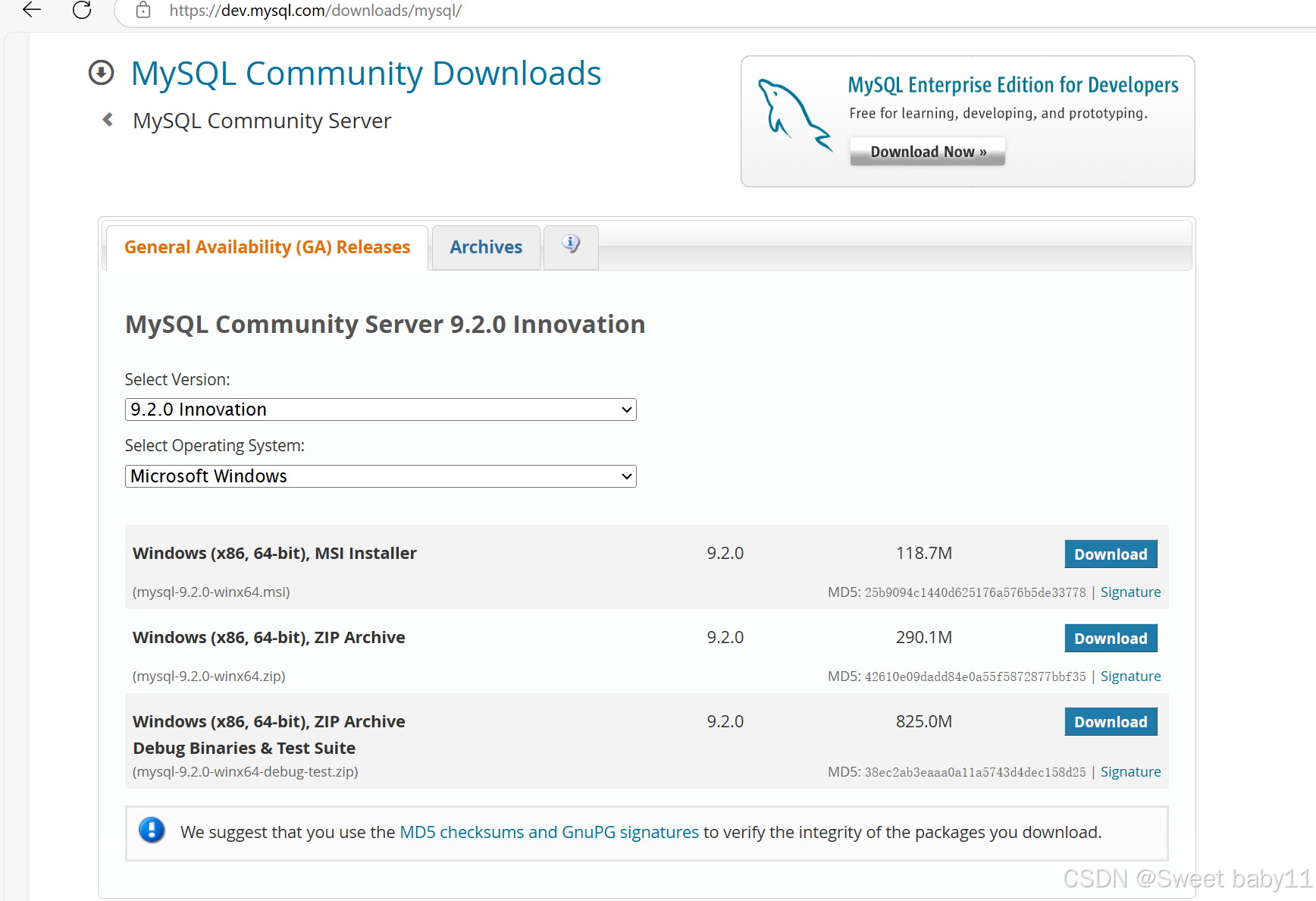Click the browser back arrow
Image resolution: width=1316 pixels, height=901 pixels.
32,10
